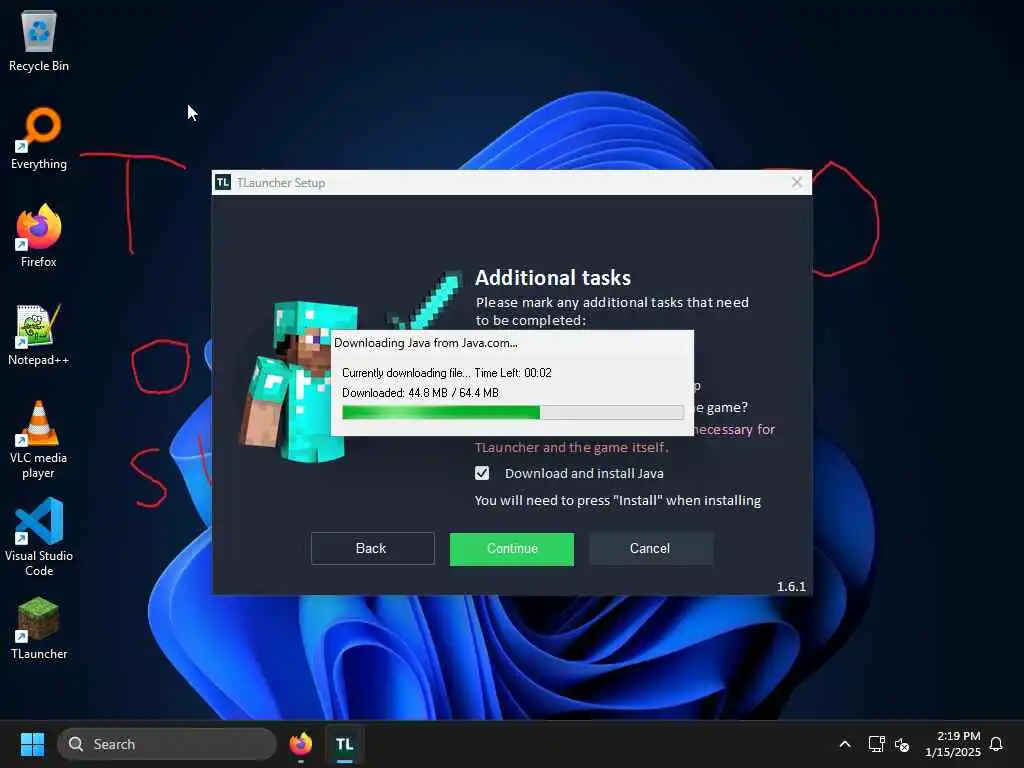Viewport: 1024px width, 768px height.
Task: Cancel the TLauncher installation
Action: click(x=650, y=549)
